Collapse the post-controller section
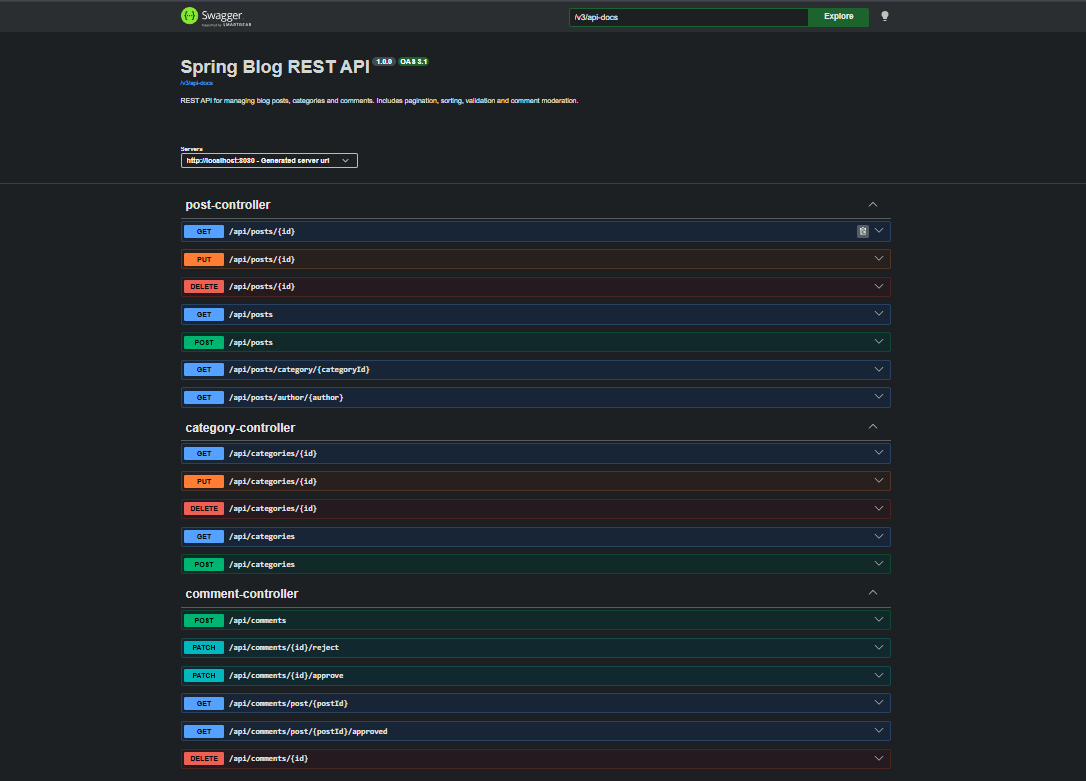The width and height of the screenshot is (1086, 781). tap(873, 204)
